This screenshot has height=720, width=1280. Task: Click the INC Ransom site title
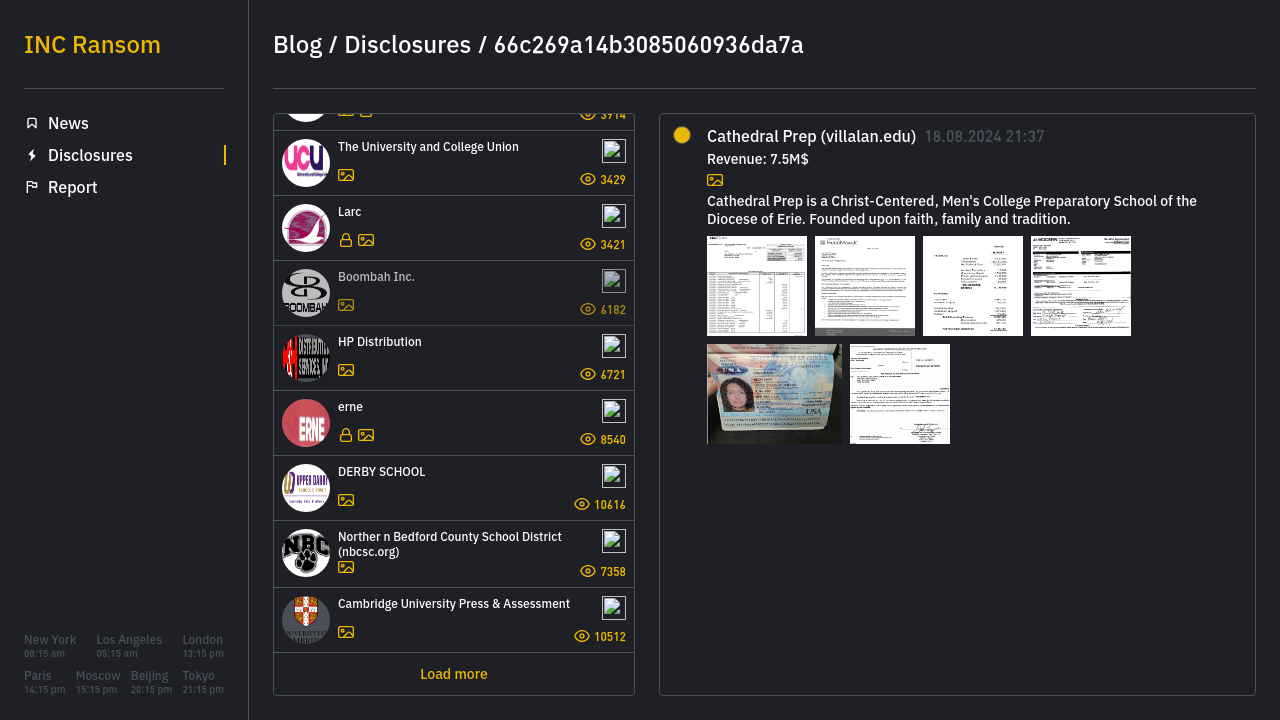[92, 45]
